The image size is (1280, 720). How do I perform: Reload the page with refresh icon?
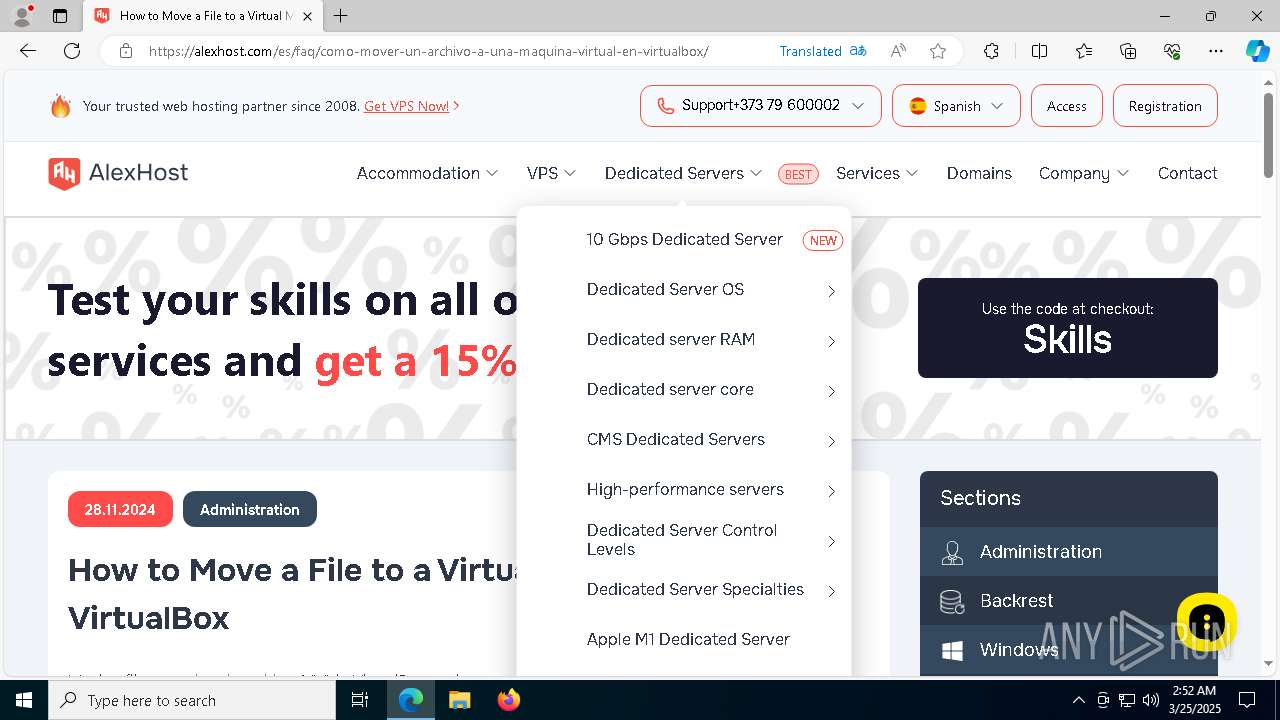(72, 51)
